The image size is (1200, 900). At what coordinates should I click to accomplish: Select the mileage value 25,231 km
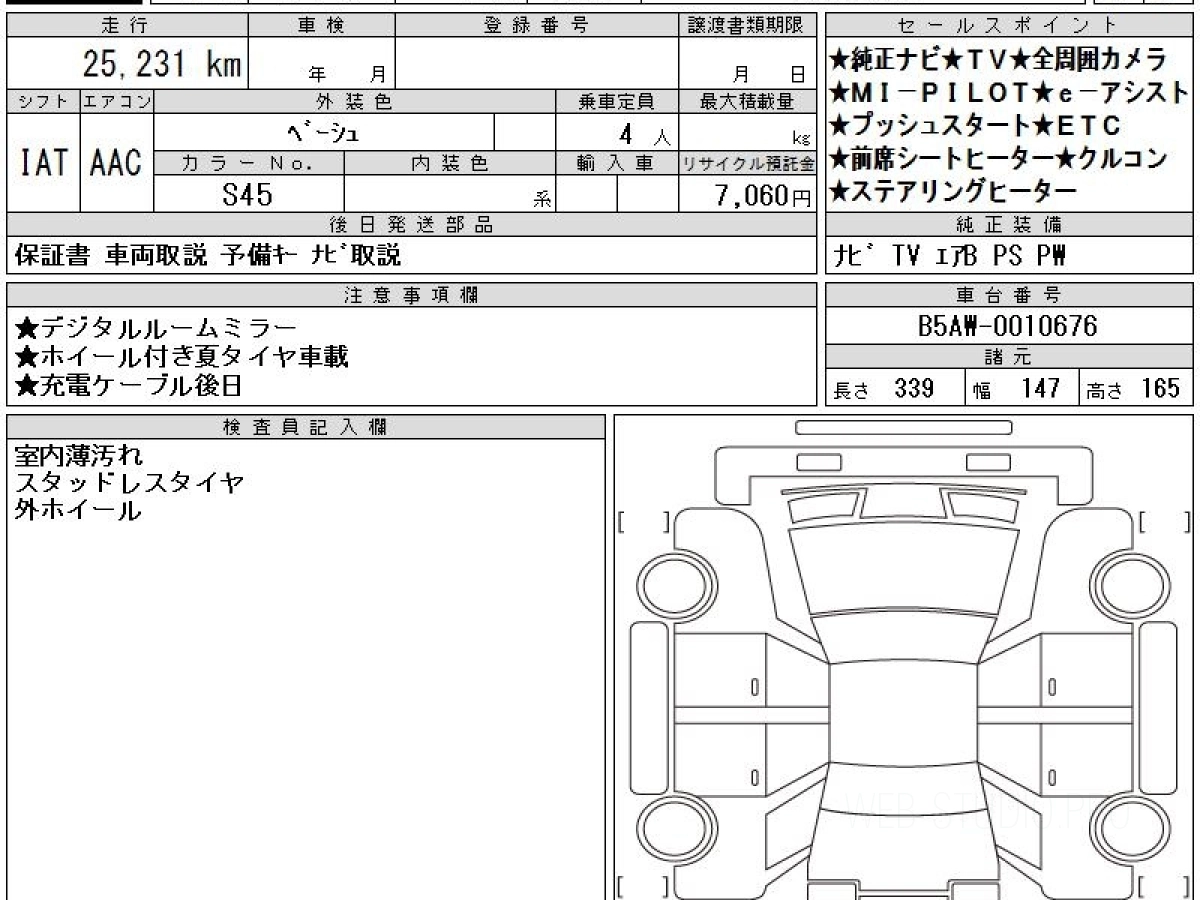[x=161, y=64]
